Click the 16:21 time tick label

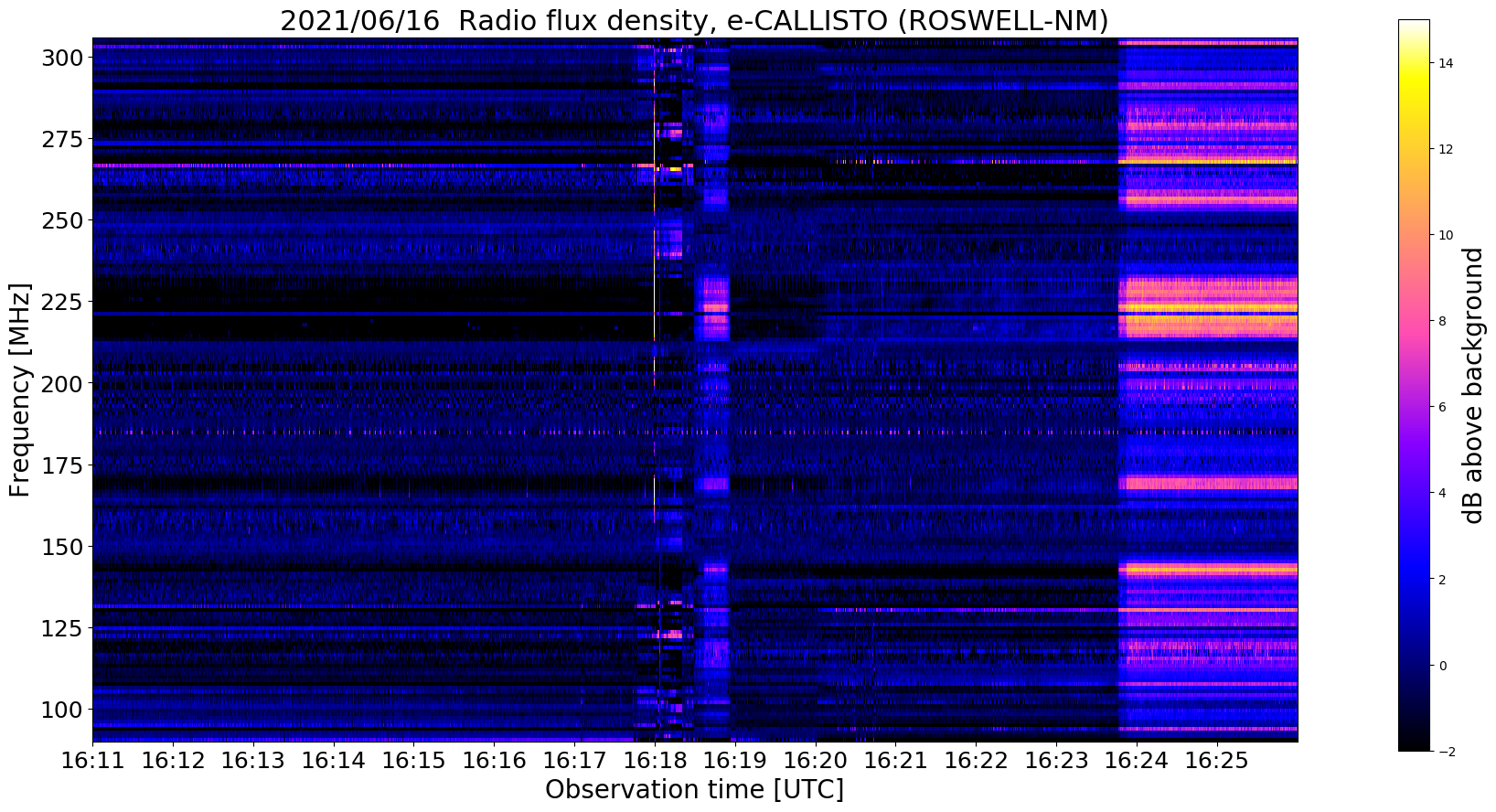895,760
